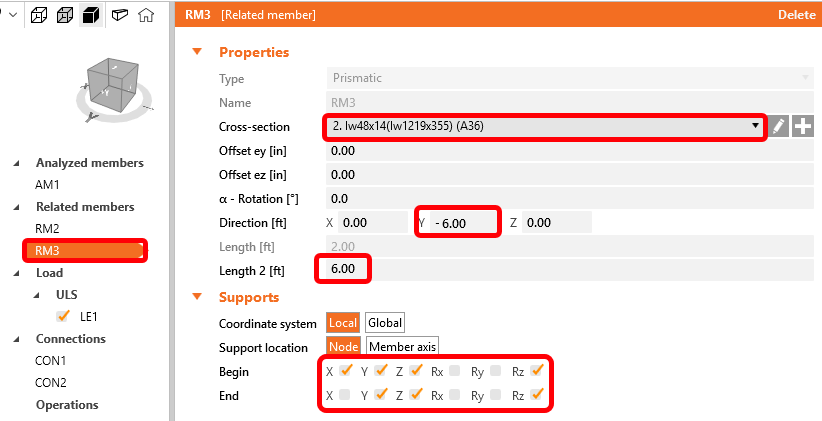The height and width of the screenshot is (421, 822).
Task: Collapse the ULS tree node
Action: pyautogui.click(x=37, y=296)
